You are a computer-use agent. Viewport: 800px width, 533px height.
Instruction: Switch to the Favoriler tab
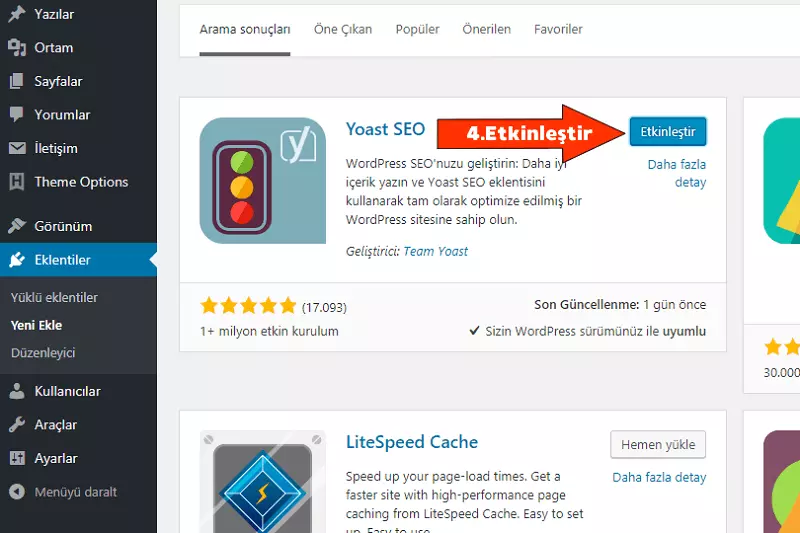(x=558, y=30)
